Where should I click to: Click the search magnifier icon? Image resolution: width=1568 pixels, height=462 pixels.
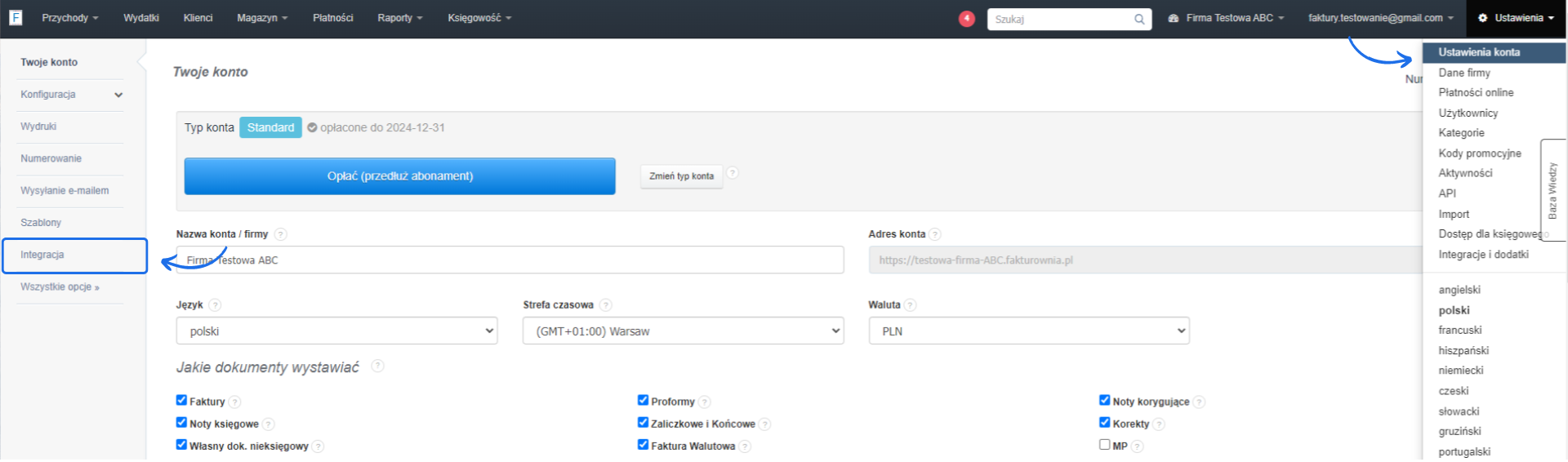tap(1138, 19)
